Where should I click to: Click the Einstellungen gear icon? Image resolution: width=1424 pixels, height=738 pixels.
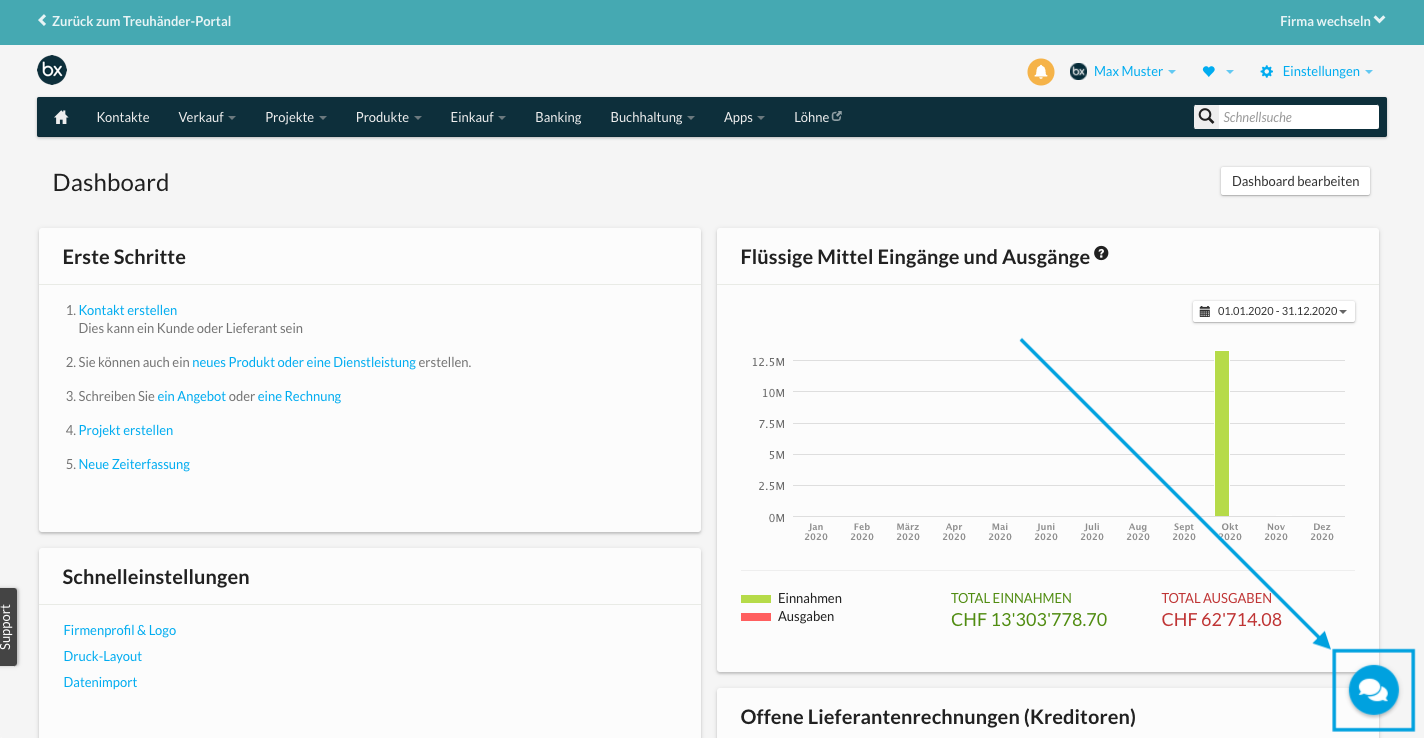pyautogui.click(x=1266, y=72)
